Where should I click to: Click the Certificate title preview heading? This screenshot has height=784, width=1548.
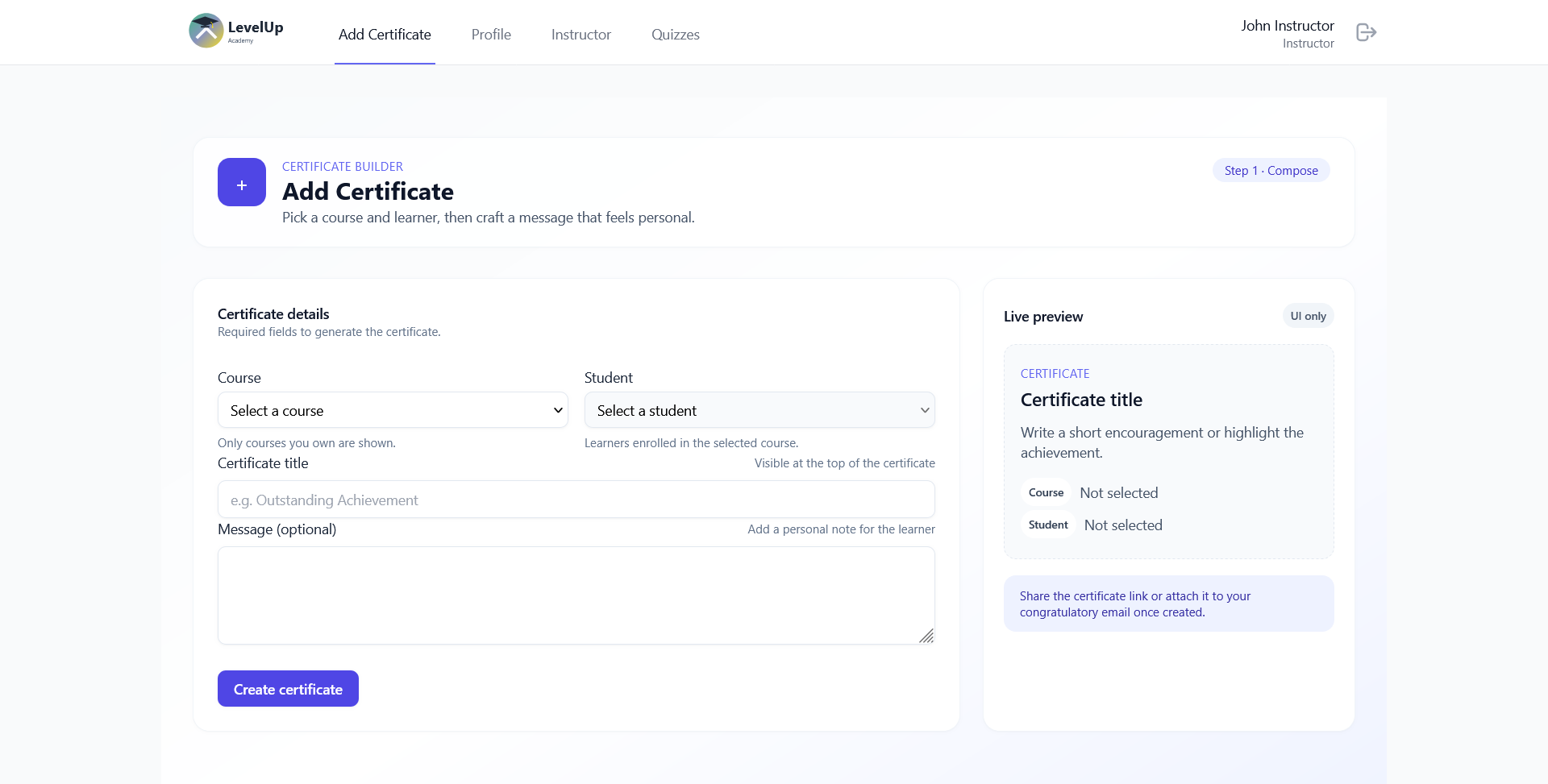1081,400
